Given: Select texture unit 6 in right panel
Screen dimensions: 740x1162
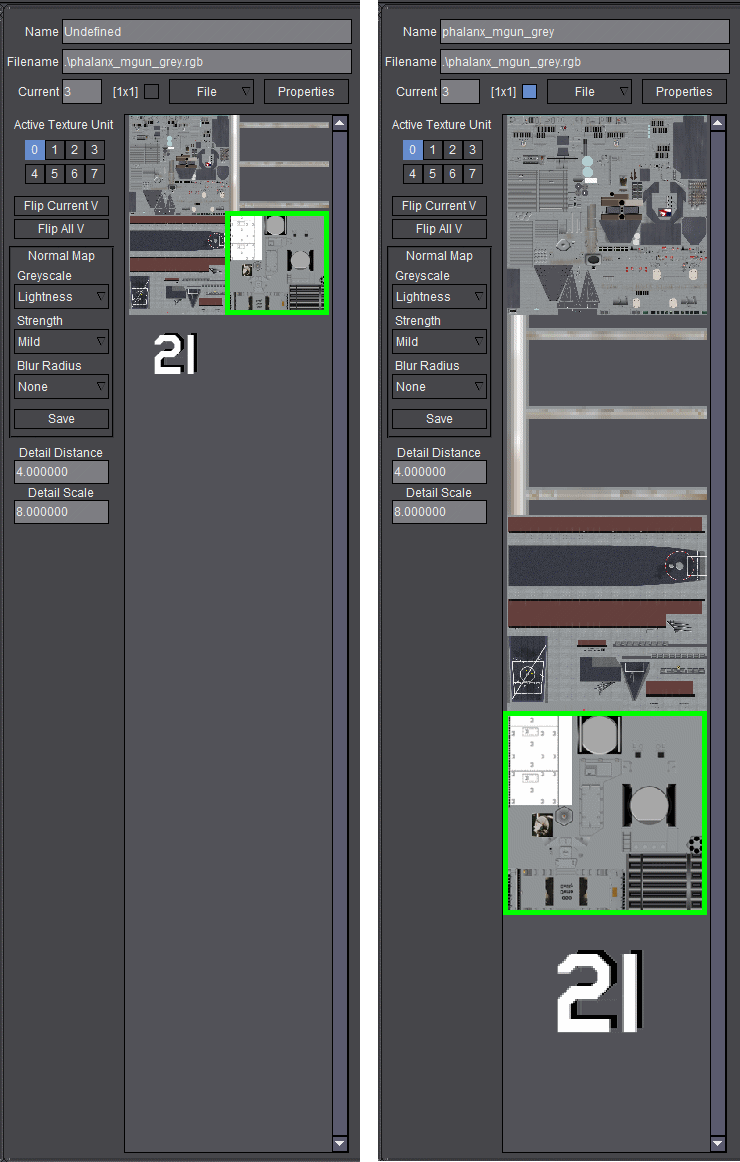Looking at the screenshot, I should click(453, 173).
